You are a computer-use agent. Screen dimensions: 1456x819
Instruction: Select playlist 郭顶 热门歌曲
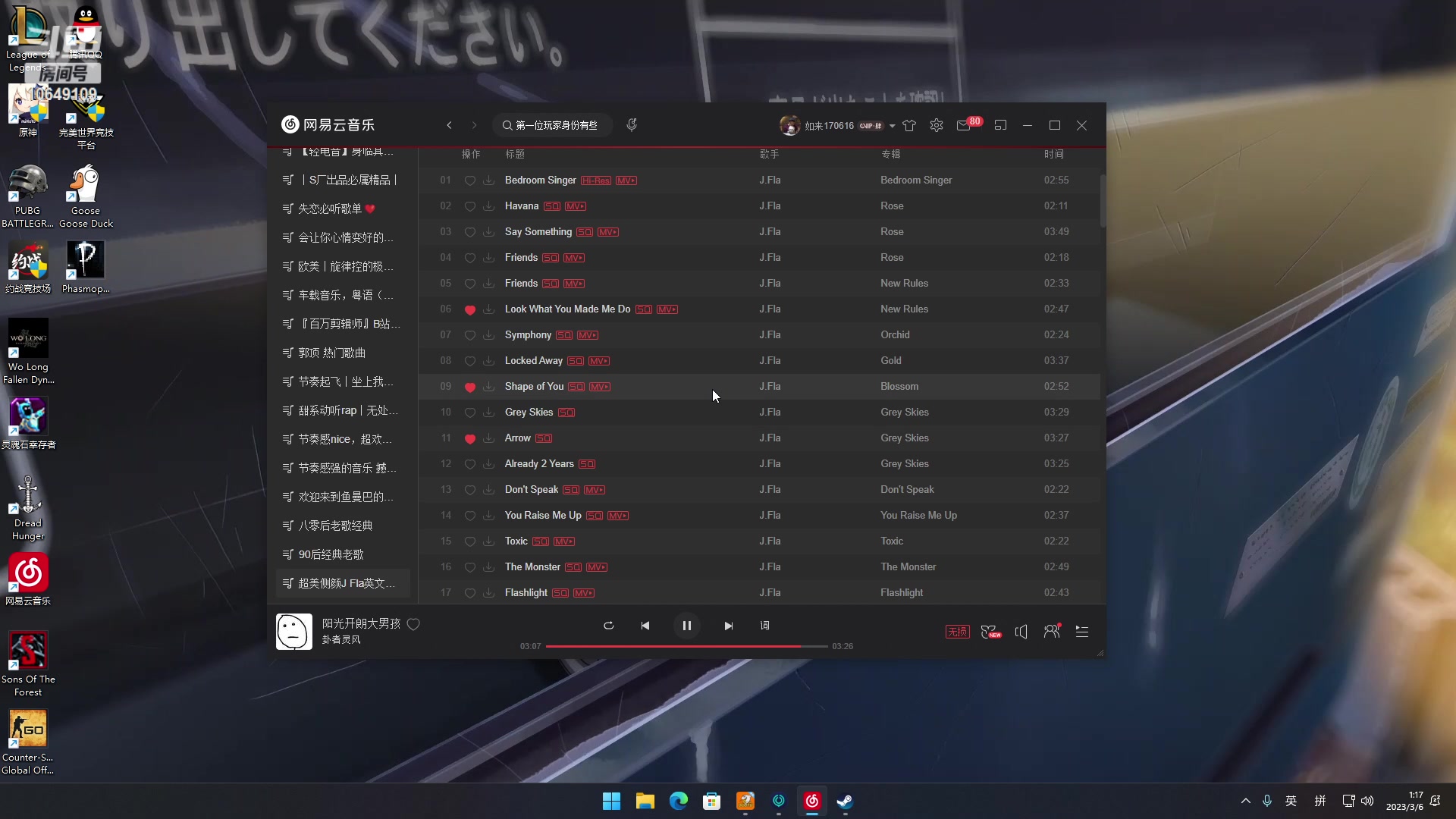pos(324,353)
